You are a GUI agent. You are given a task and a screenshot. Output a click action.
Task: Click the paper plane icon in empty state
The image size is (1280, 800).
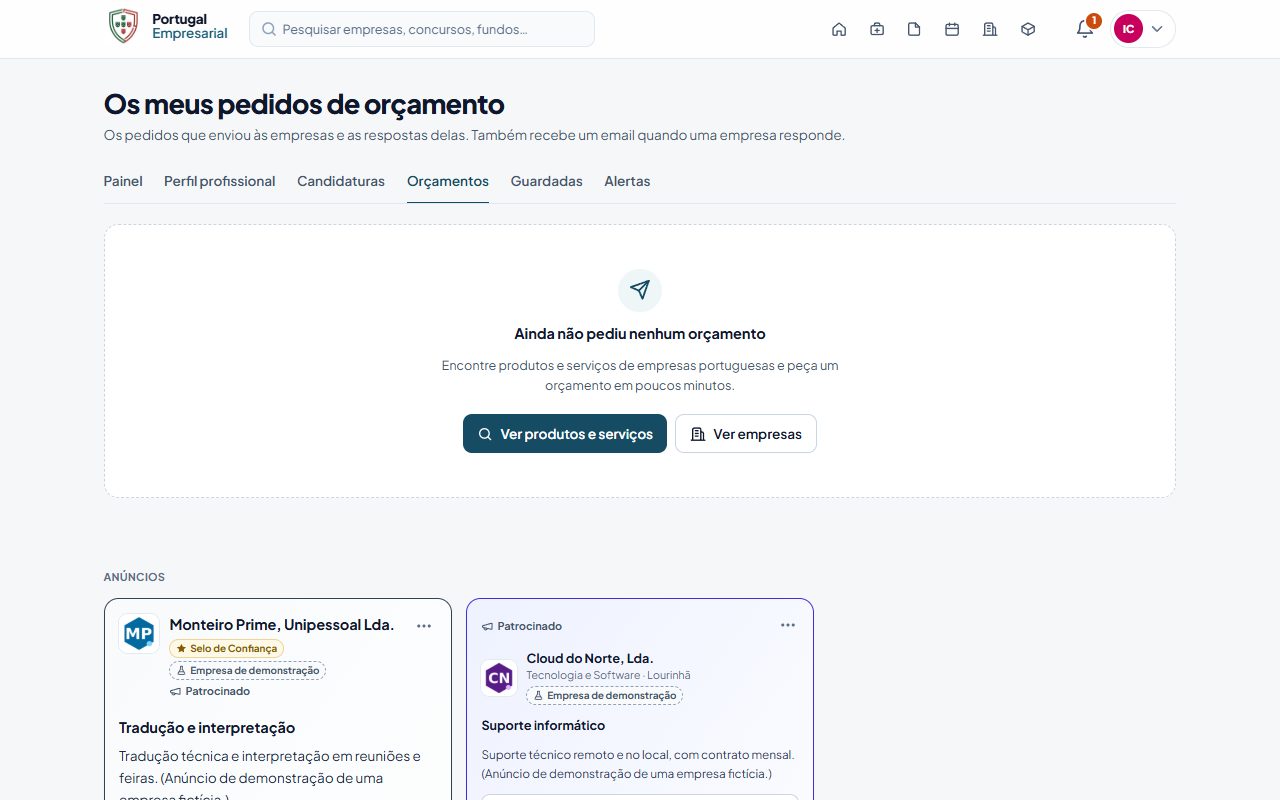(640, 290)
